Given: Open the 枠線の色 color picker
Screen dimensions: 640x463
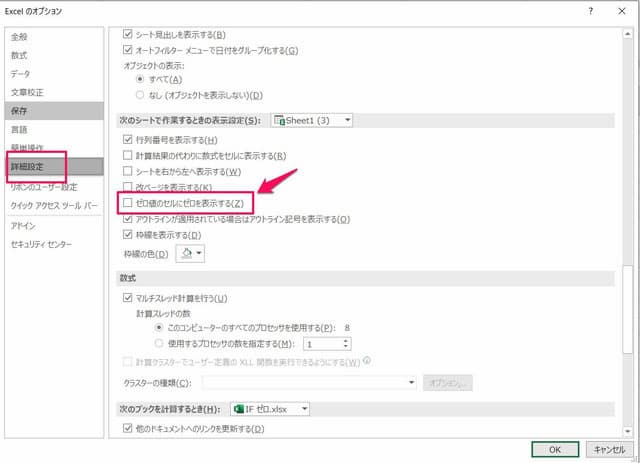Looking at the screenshot, I should (190, 254).
